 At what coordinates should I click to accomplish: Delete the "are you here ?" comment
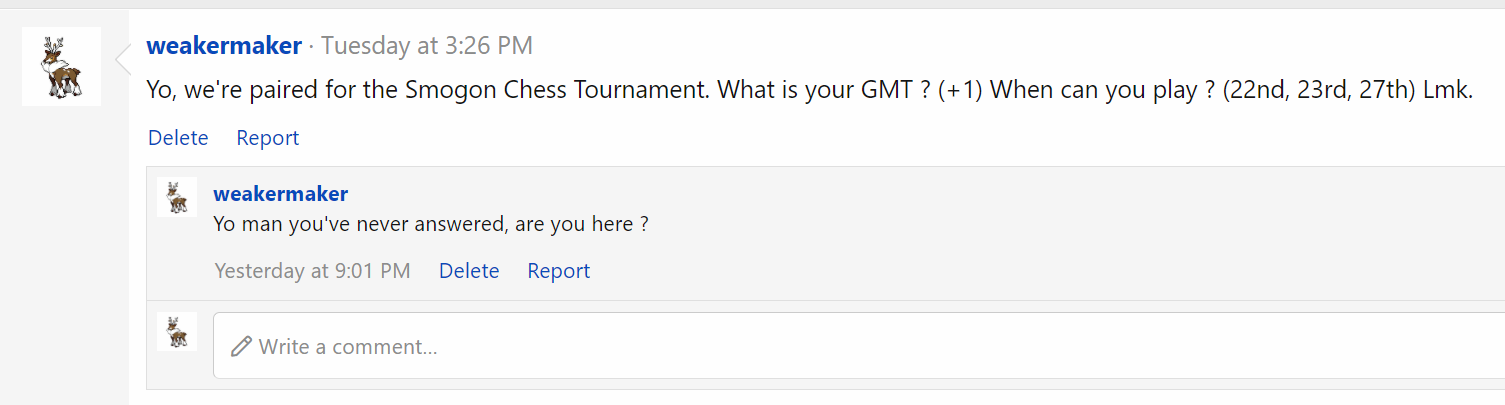click(x=469, y=271)
